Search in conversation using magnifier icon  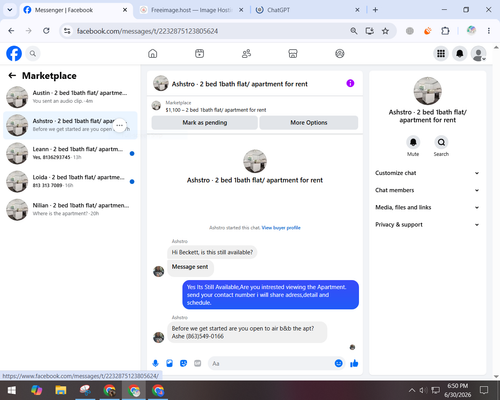441,142
